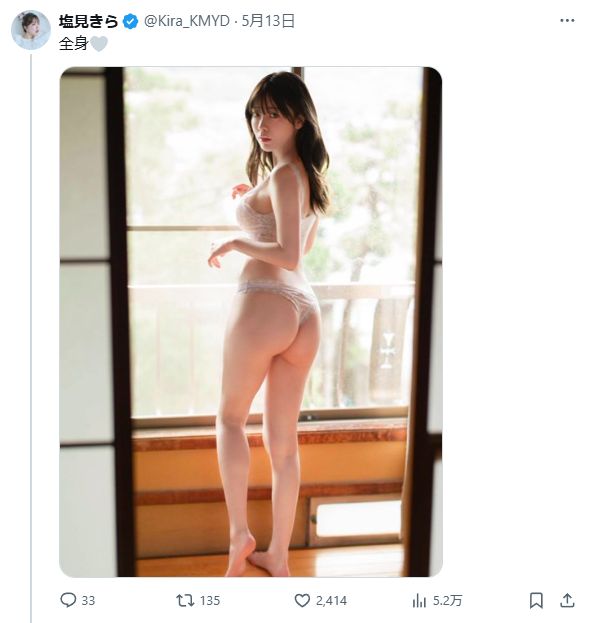This screenshot has height=623, width=590.
Task: Repost using the retweet arrows icon
Action: tap(185, 600)
